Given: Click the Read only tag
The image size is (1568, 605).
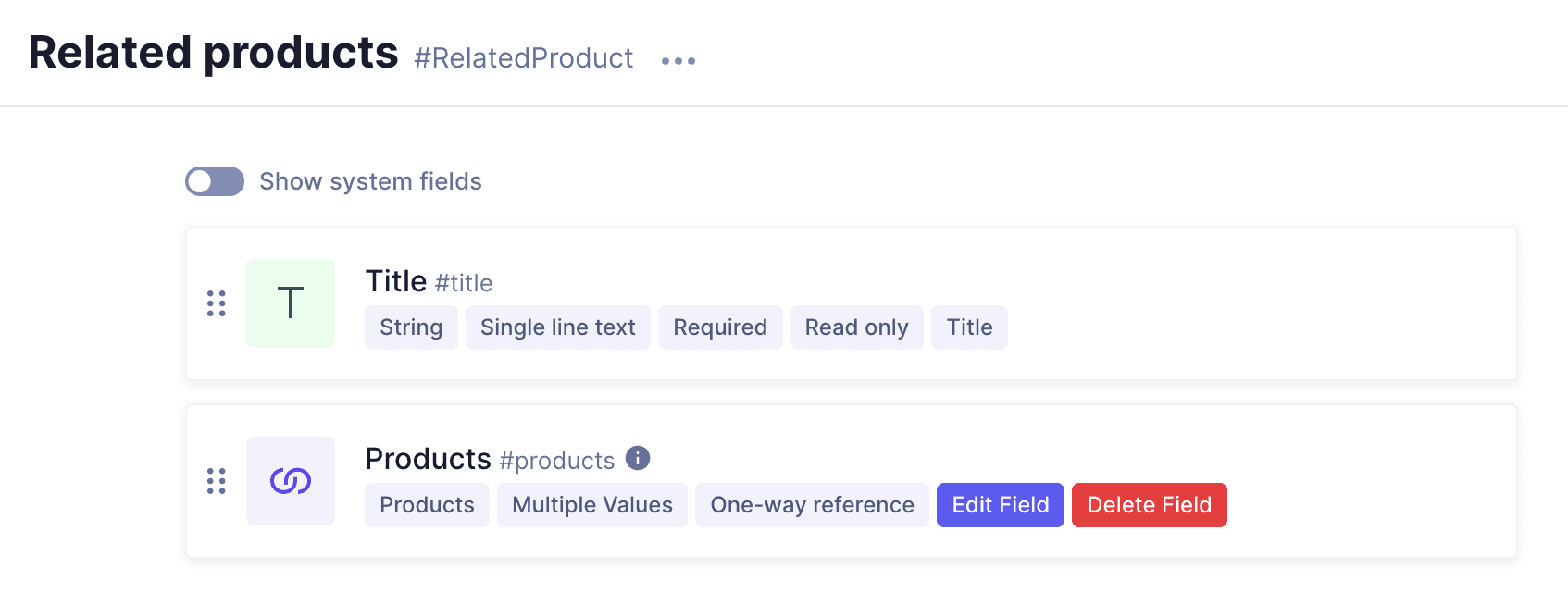Looking at the screenshot, I should tap(856, 327).
